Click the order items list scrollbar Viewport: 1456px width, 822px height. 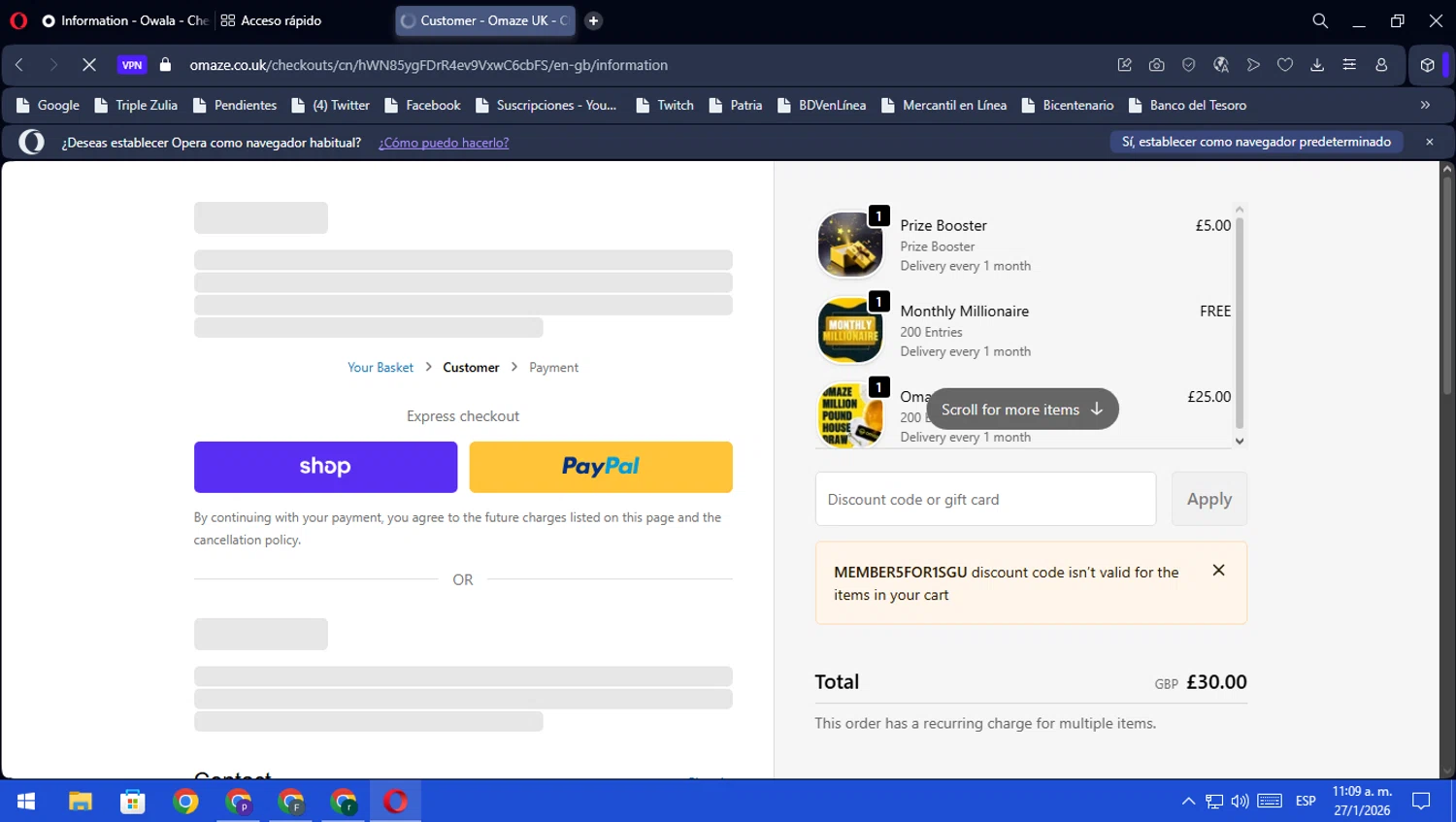(1240, 324)
